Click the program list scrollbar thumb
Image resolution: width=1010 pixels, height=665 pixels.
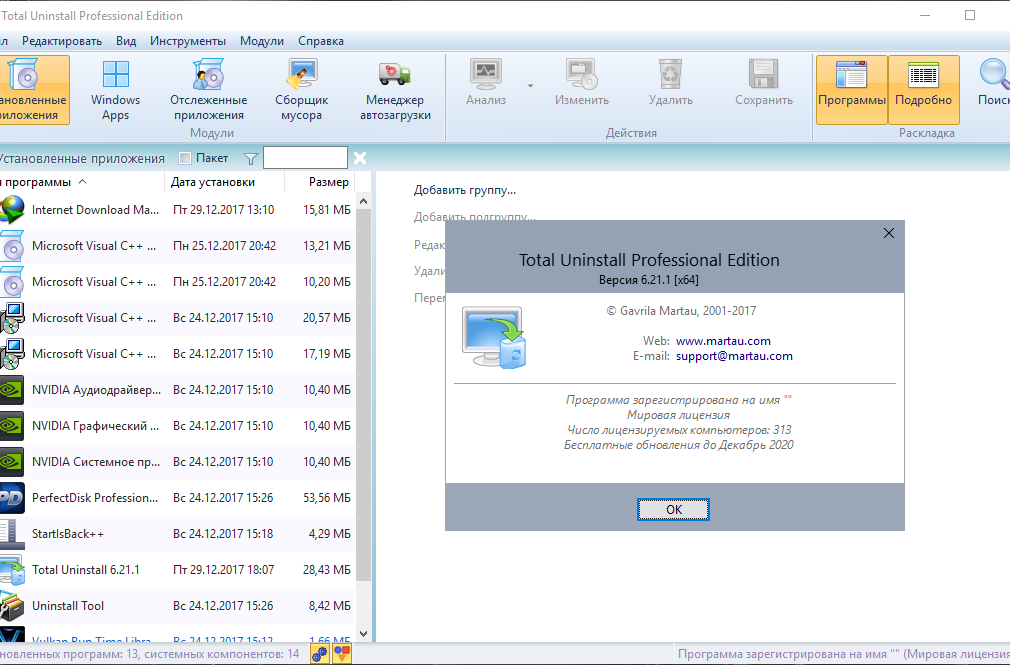(x=363, y=394)
